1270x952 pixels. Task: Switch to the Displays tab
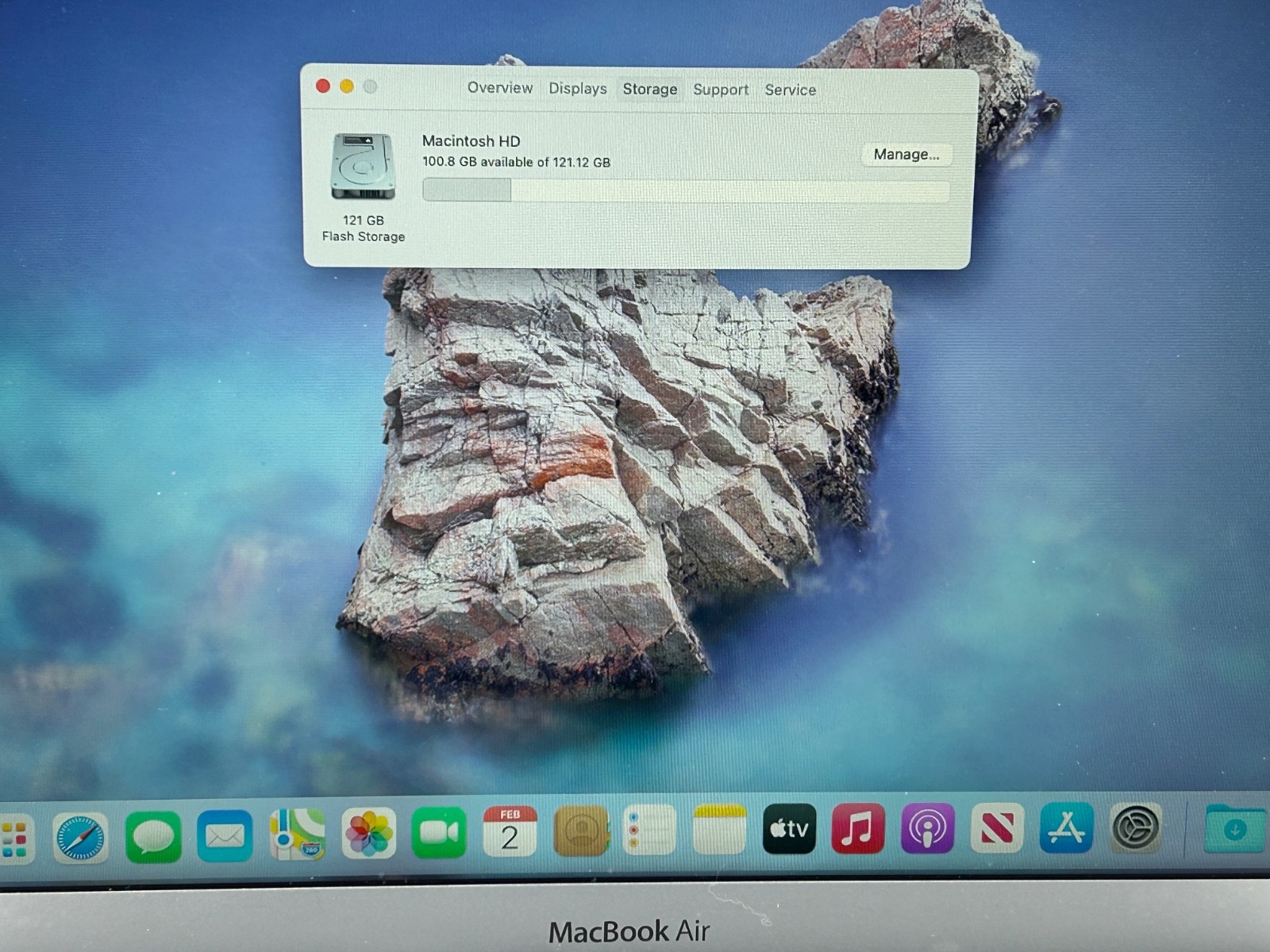pos(577,88)
